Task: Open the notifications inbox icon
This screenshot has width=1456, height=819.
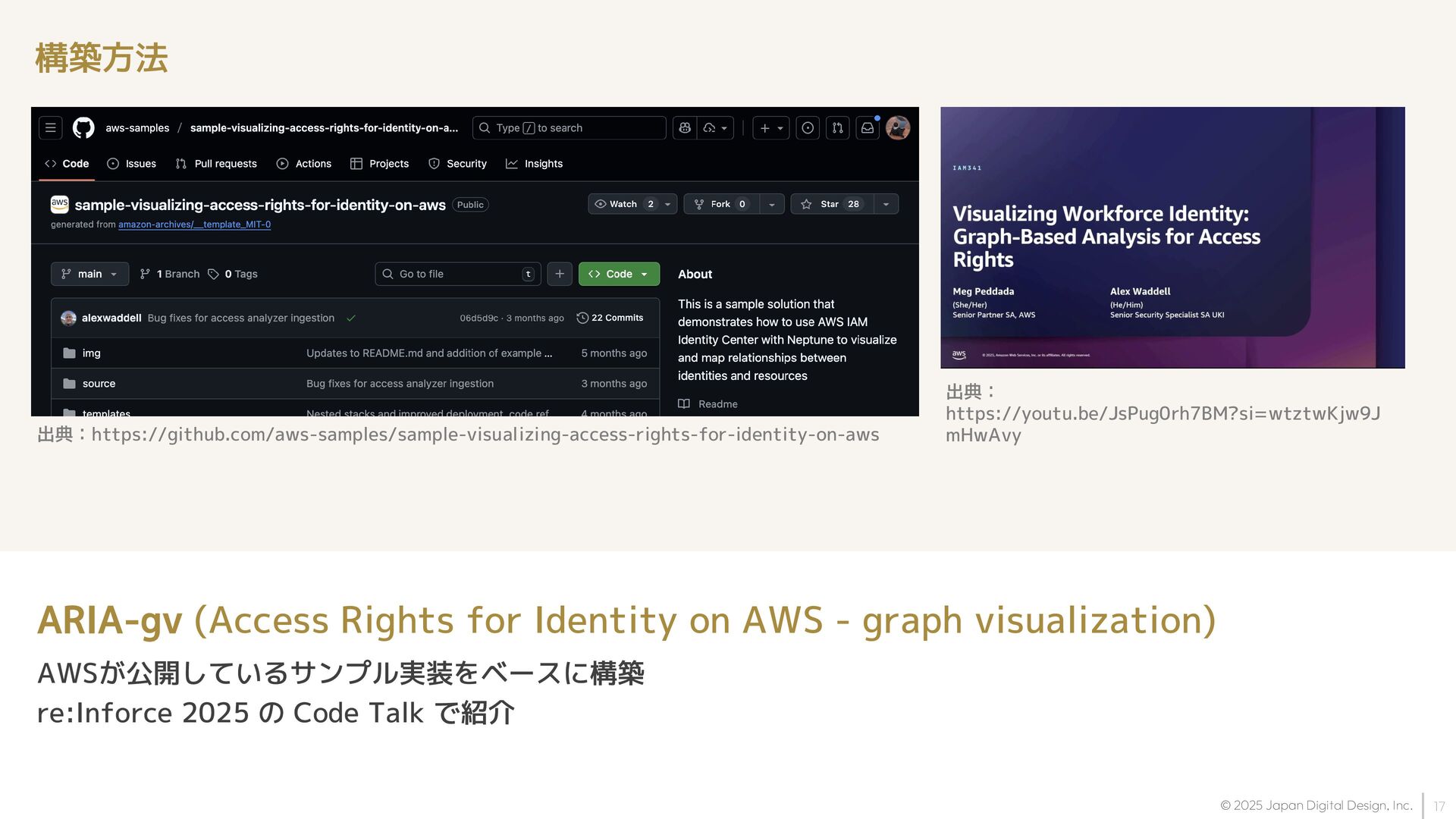Action: [868, 128]
